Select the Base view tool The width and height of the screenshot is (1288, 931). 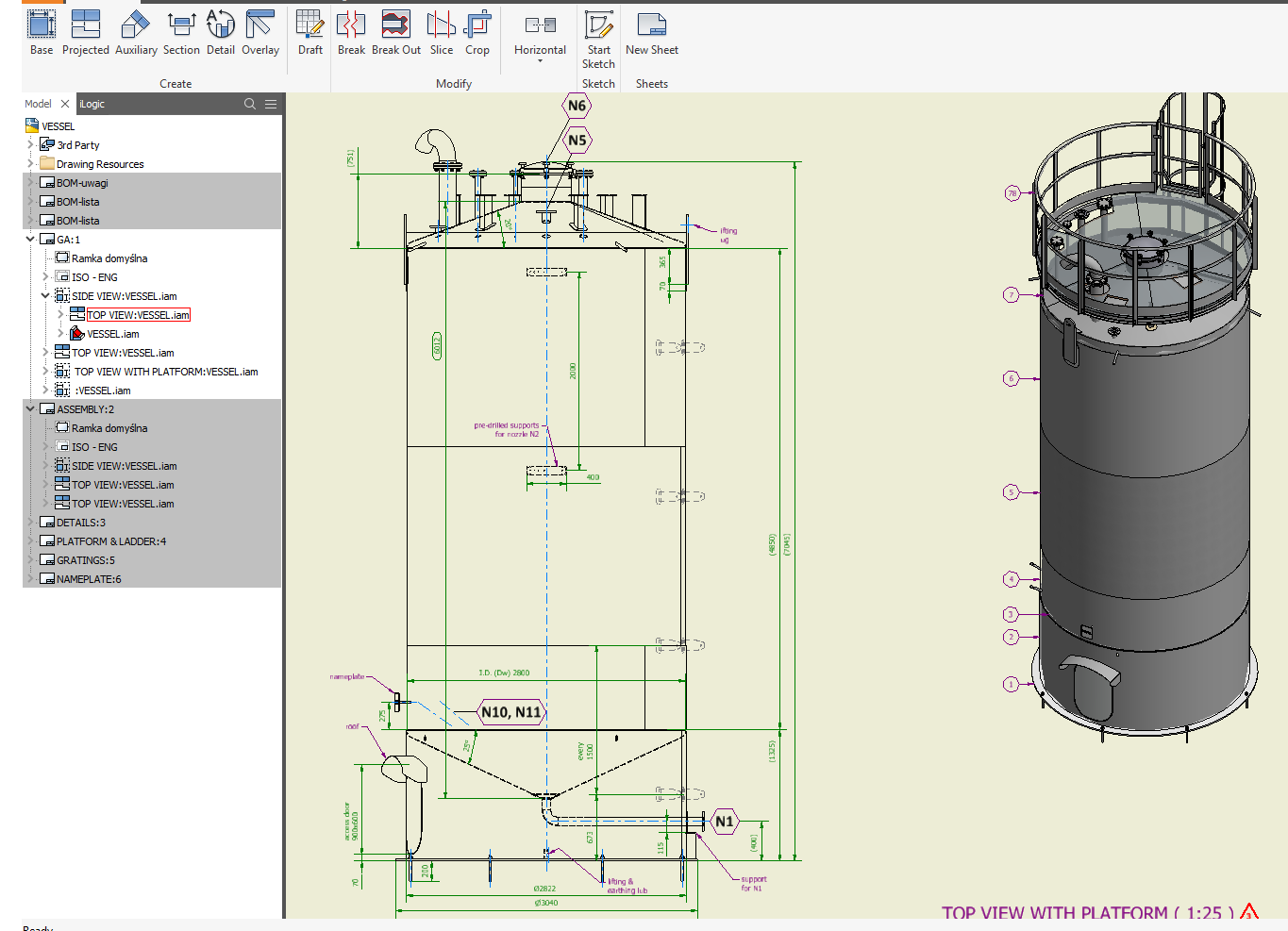point(42,32)
